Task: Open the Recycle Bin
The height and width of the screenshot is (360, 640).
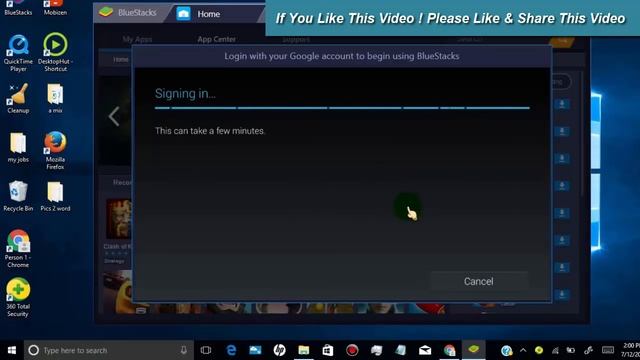Action: click(18, 196)
